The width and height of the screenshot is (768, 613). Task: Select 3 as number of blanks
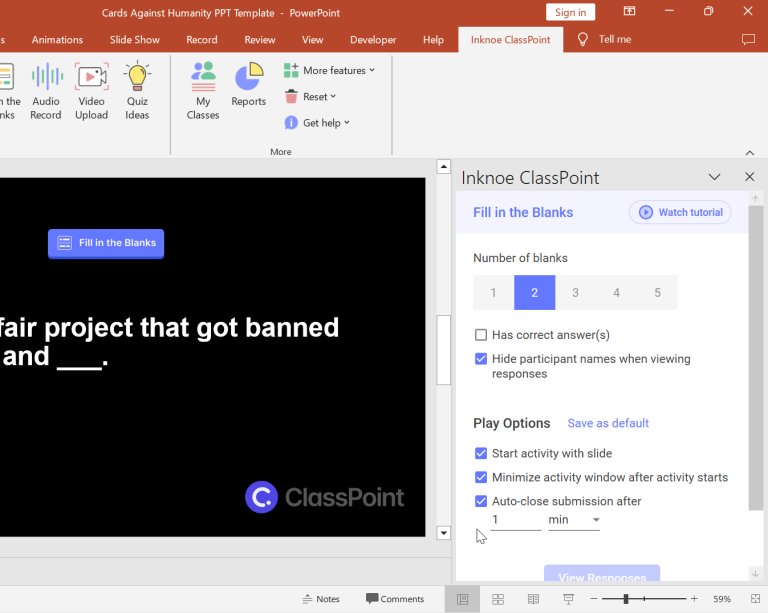pyautogui.click(x=575, y=293)
